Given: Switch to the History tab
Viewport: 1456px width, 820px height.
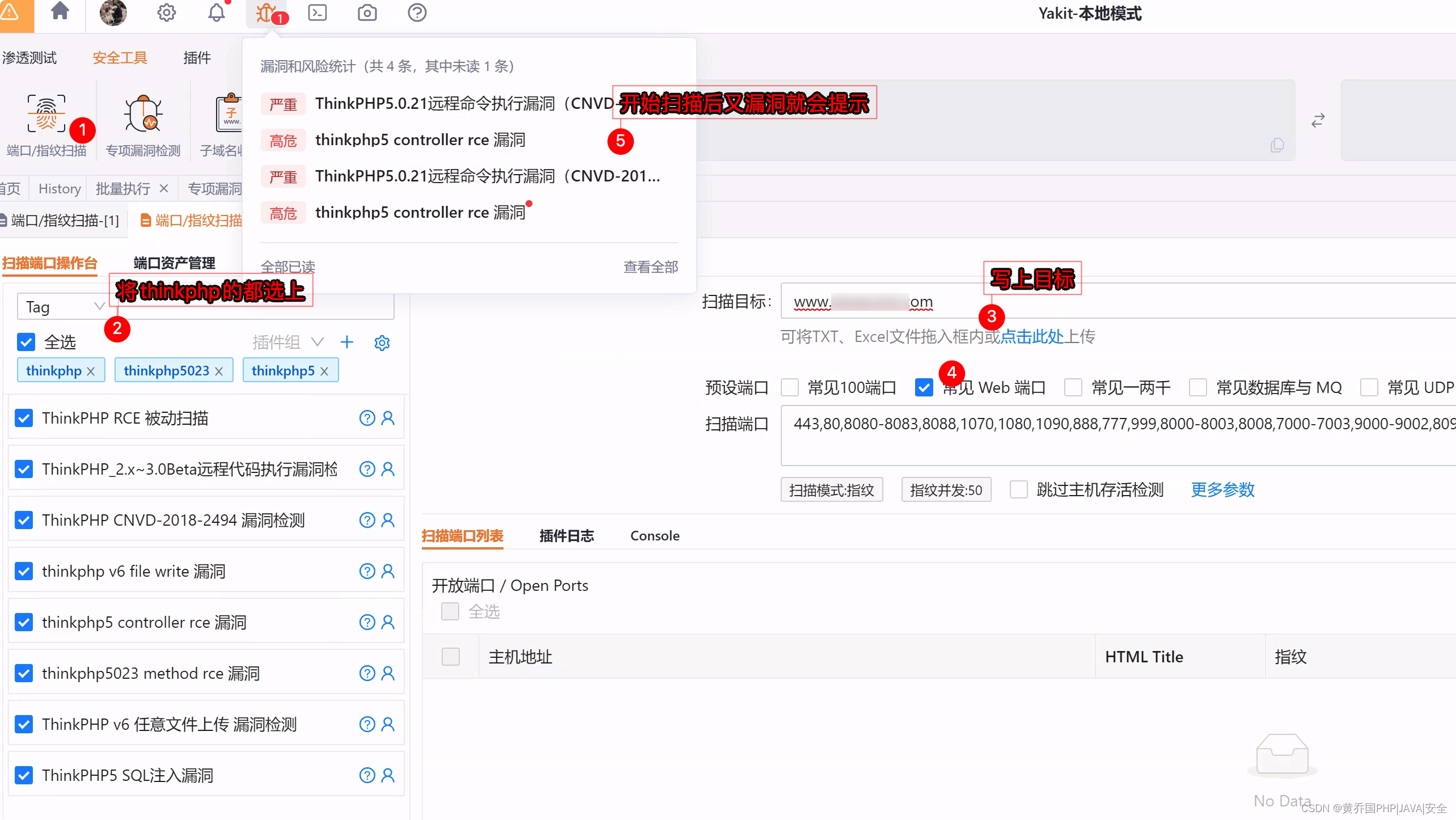Looking at the screenshot, I should pos(60,188).
